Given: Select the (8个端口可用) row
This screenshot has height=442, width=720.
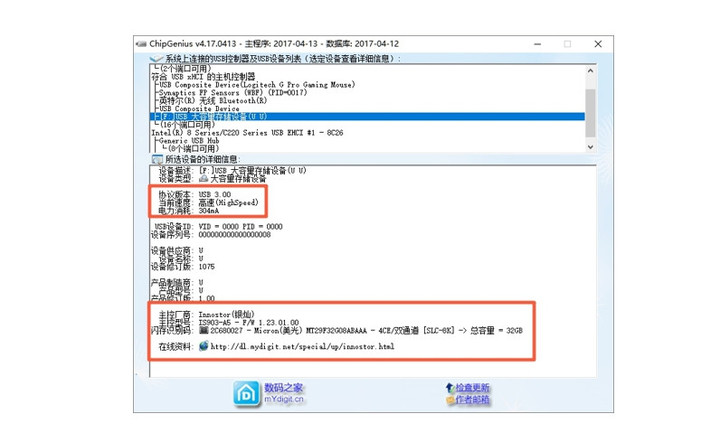Looking at the screenshot, I should (193, 149).
